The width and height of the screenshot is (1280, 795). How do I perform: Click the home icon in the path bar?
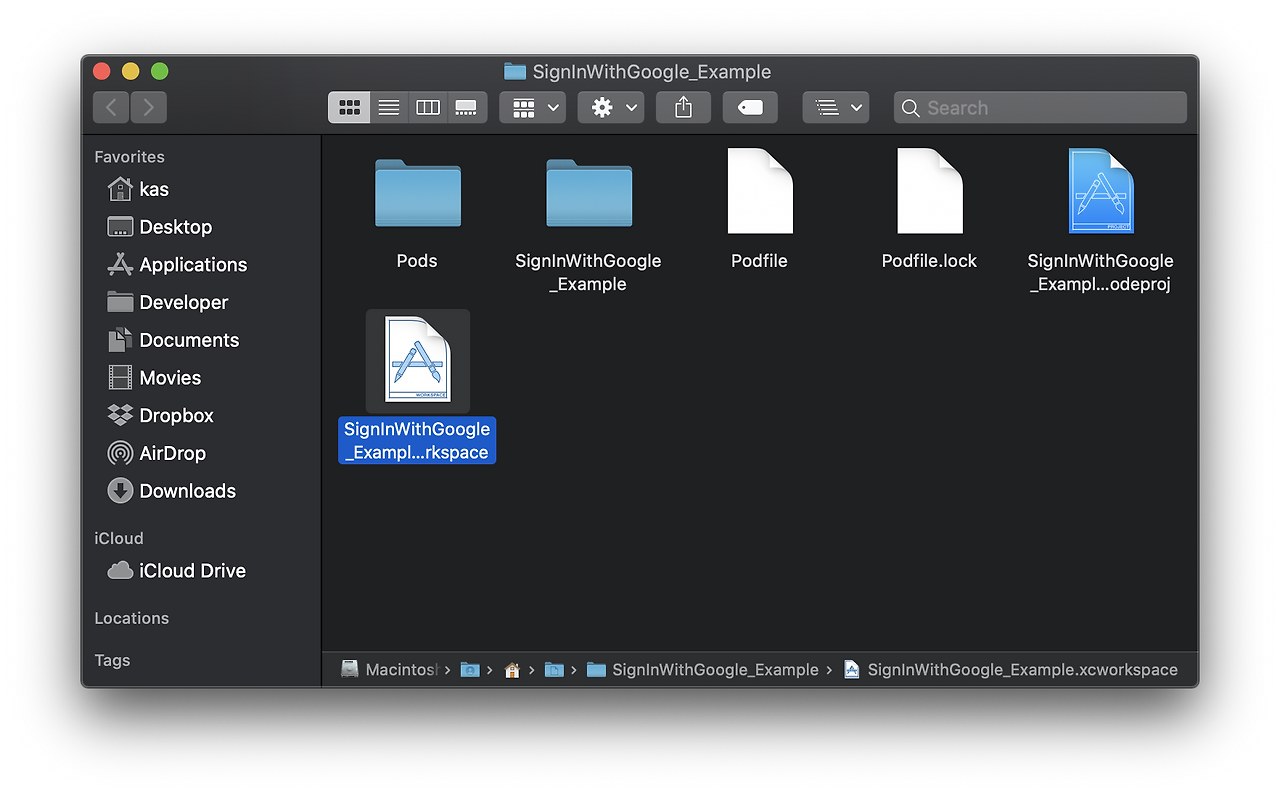pyautogui.click(x=512, y=670)
